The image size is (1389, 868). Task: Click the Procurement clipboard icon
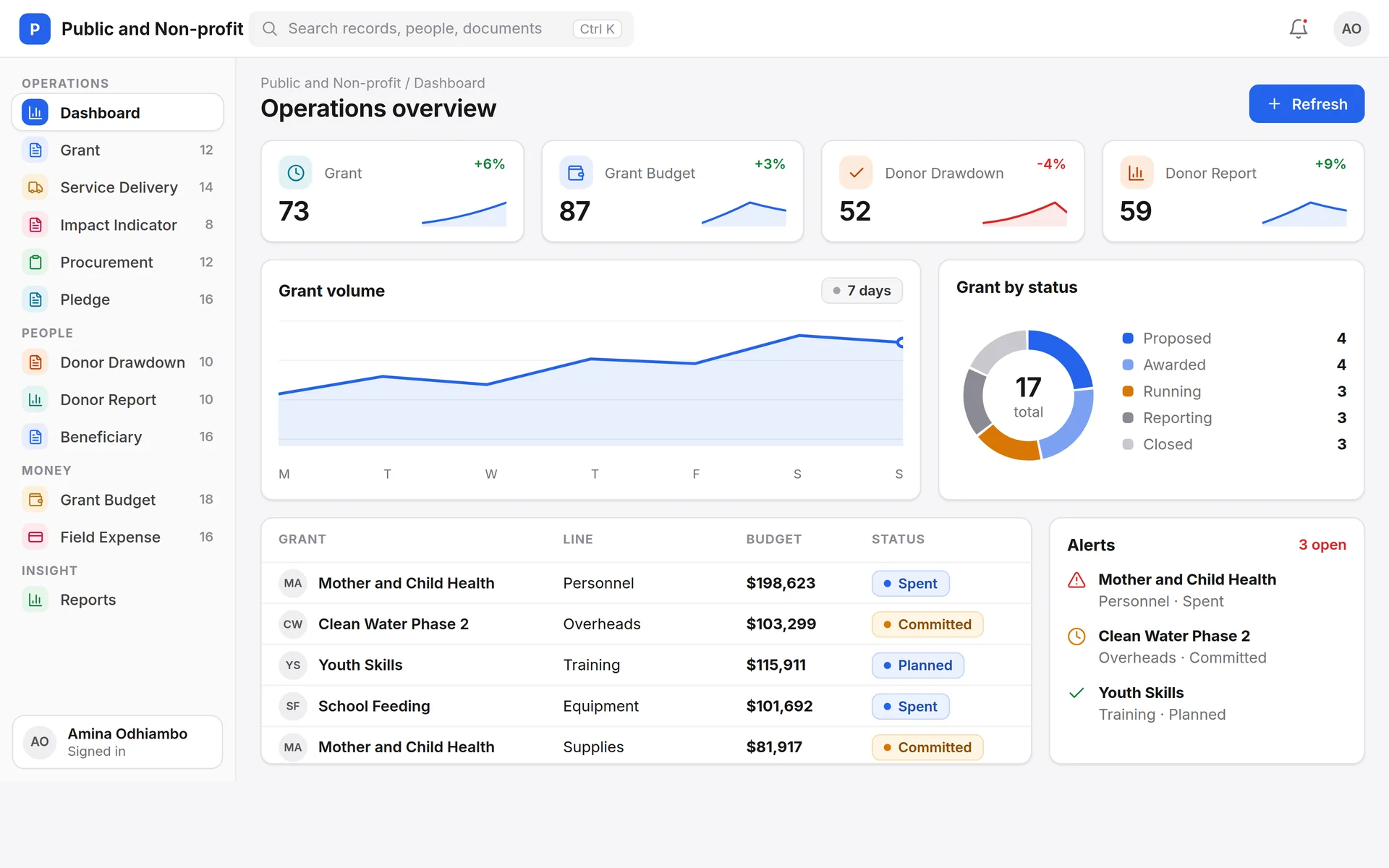35,262
